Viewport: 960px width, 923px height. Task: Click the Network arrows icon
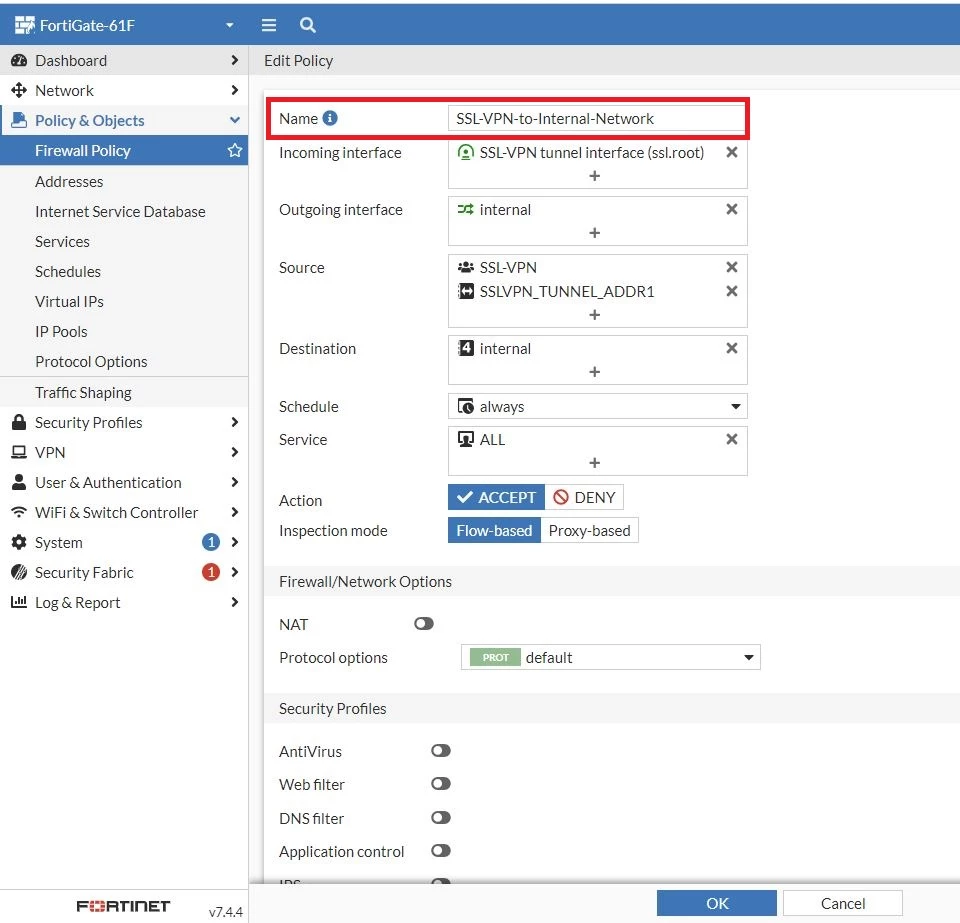(19, 90)
